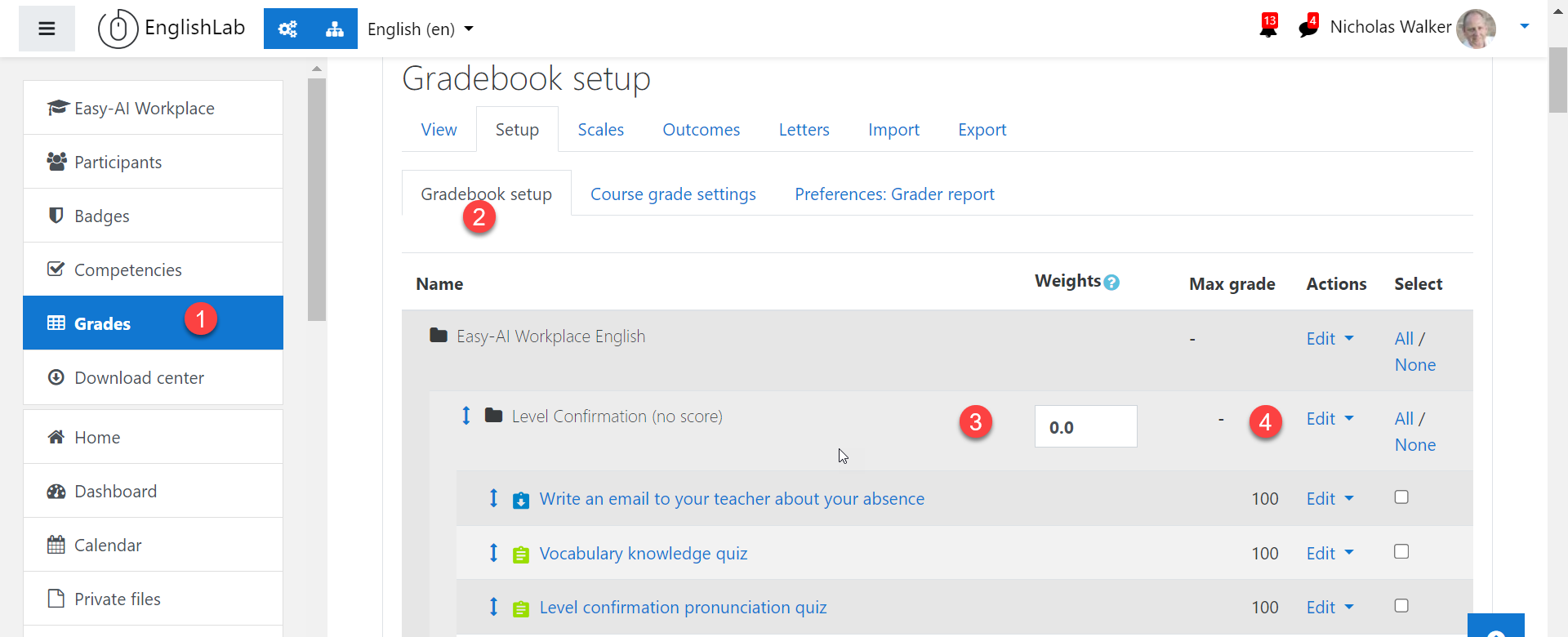Click move arrow for pronunciation quiz row

tap(493, 607)
